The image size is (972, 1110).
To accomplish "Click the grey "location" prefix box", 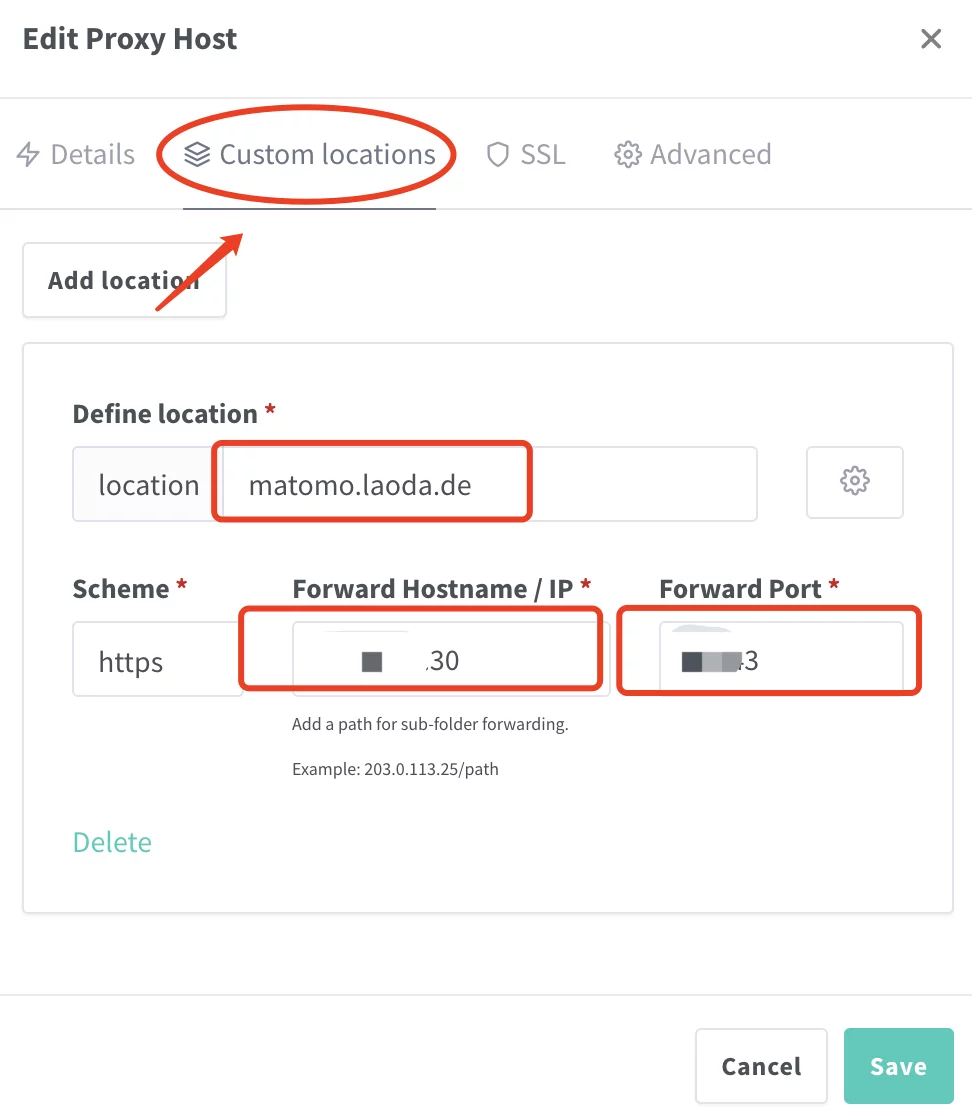I will point(148,485).
